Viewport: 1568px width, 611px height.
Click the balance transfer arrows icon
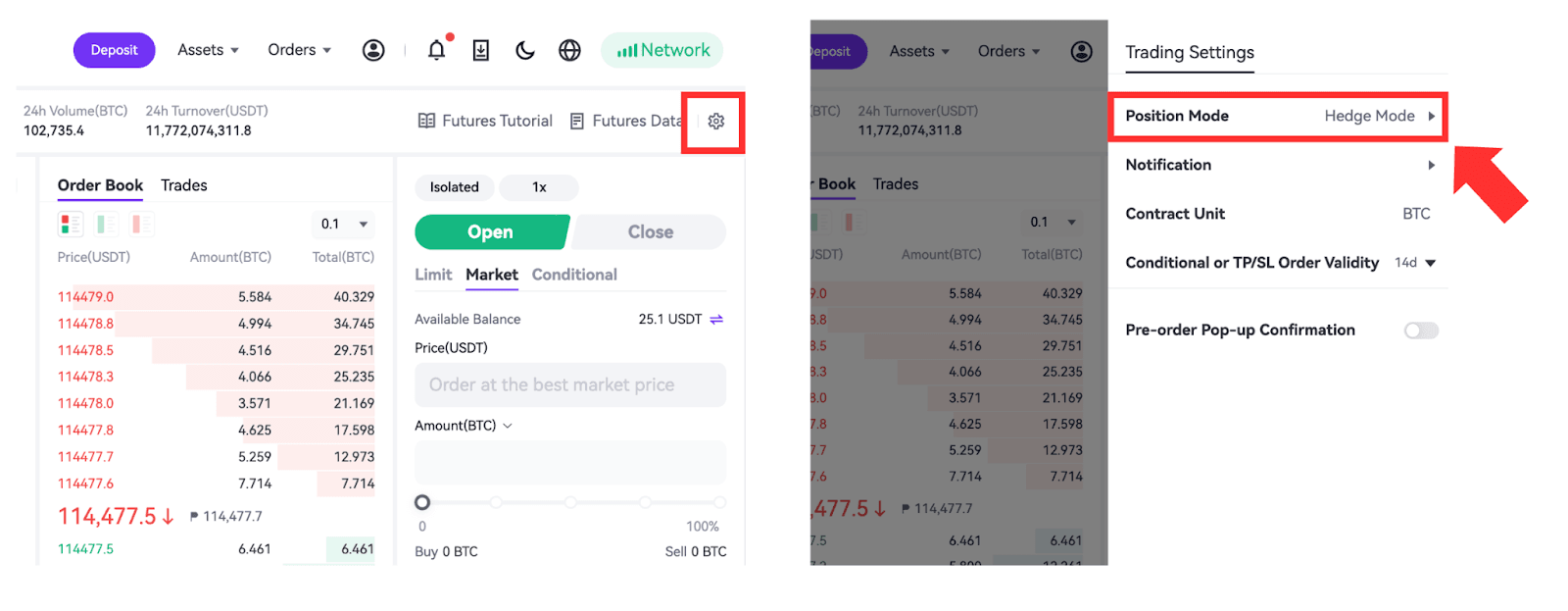click(716, 320)
